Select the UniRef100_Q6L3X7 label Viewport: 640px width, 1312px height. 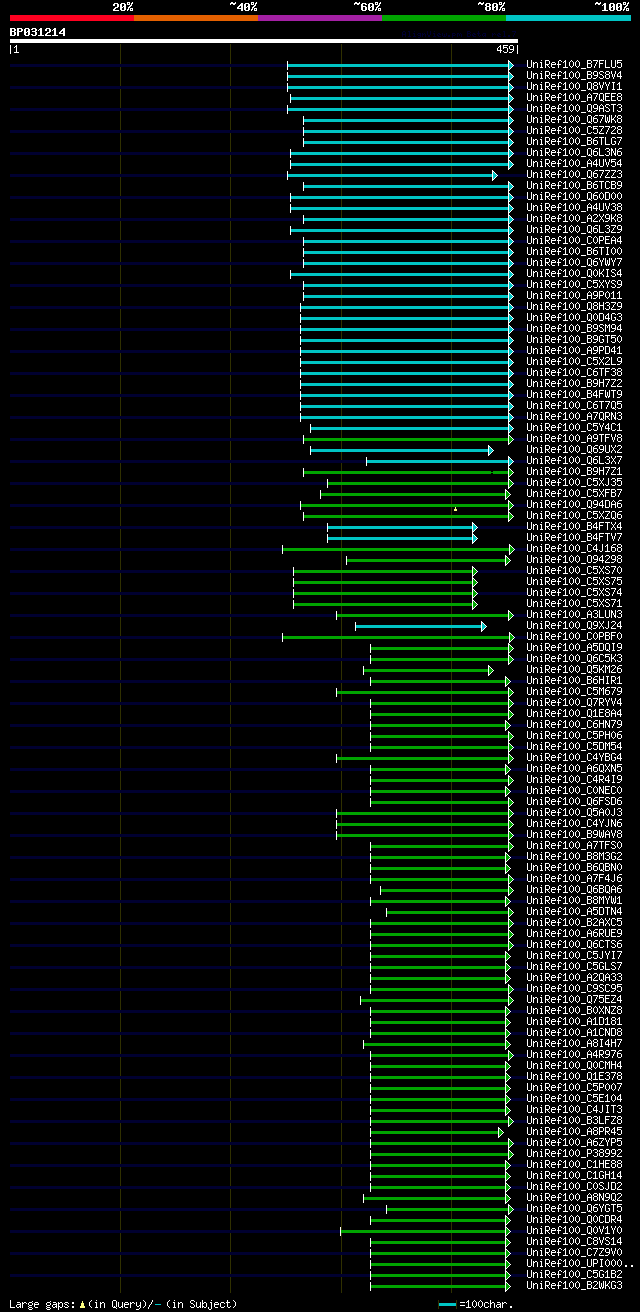pos(574,460)
